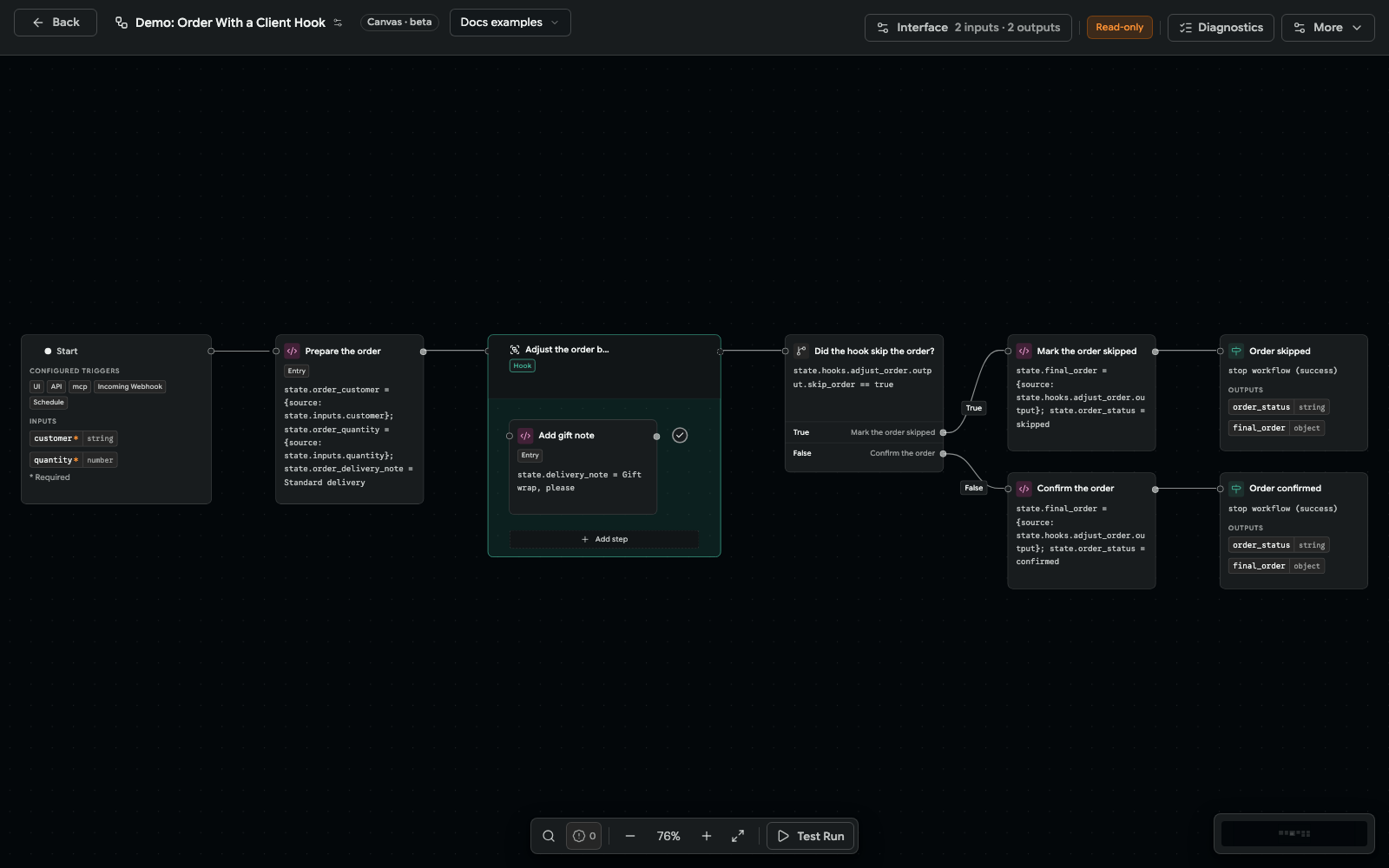Click the Read-only badge
1389x868 pixels.
[x=1119, y=28]
